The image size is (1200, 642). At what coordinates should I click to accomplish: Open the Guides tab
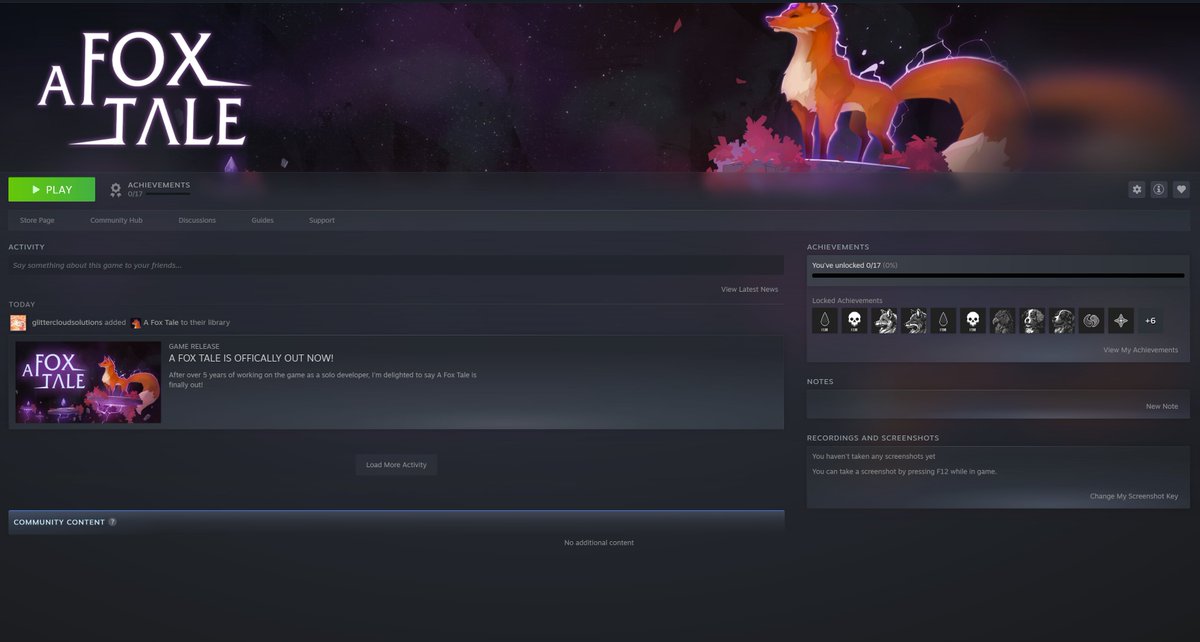[x=262, y=220]
